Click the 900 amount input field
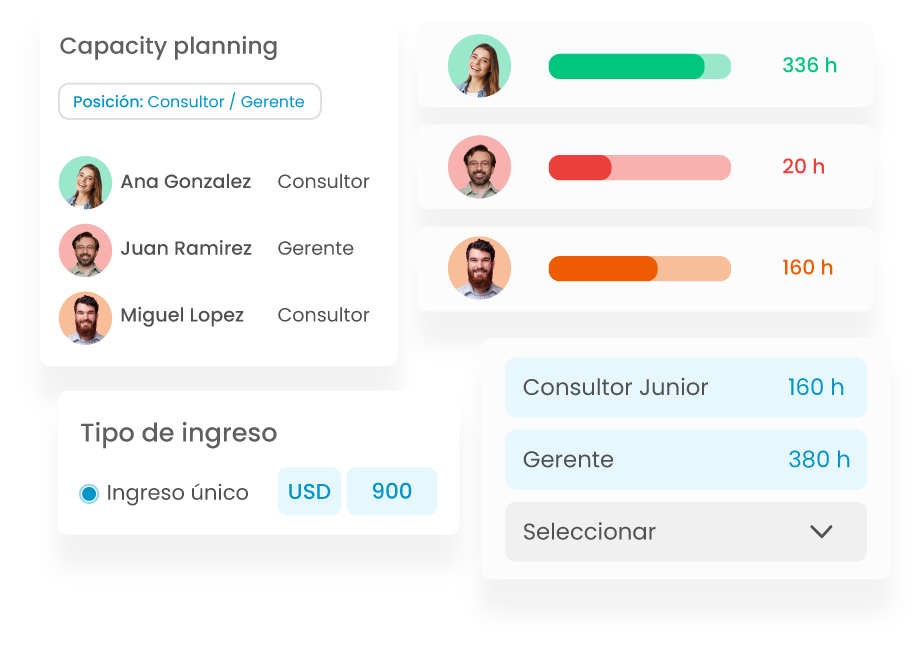This screenshot has width=924, height=646. [x=392, y=492]
